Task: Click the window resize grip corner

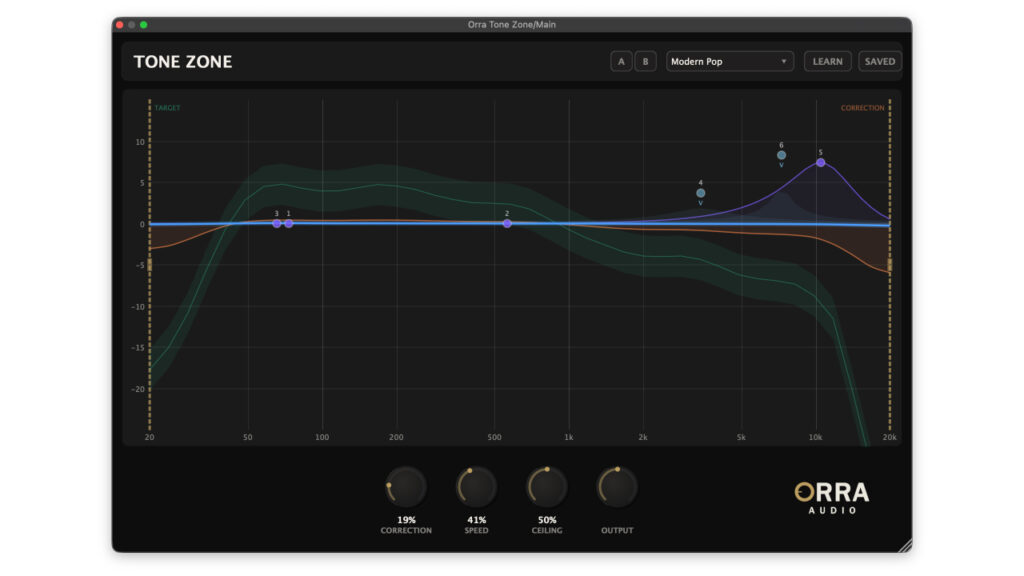Action: tap(904, 545)
